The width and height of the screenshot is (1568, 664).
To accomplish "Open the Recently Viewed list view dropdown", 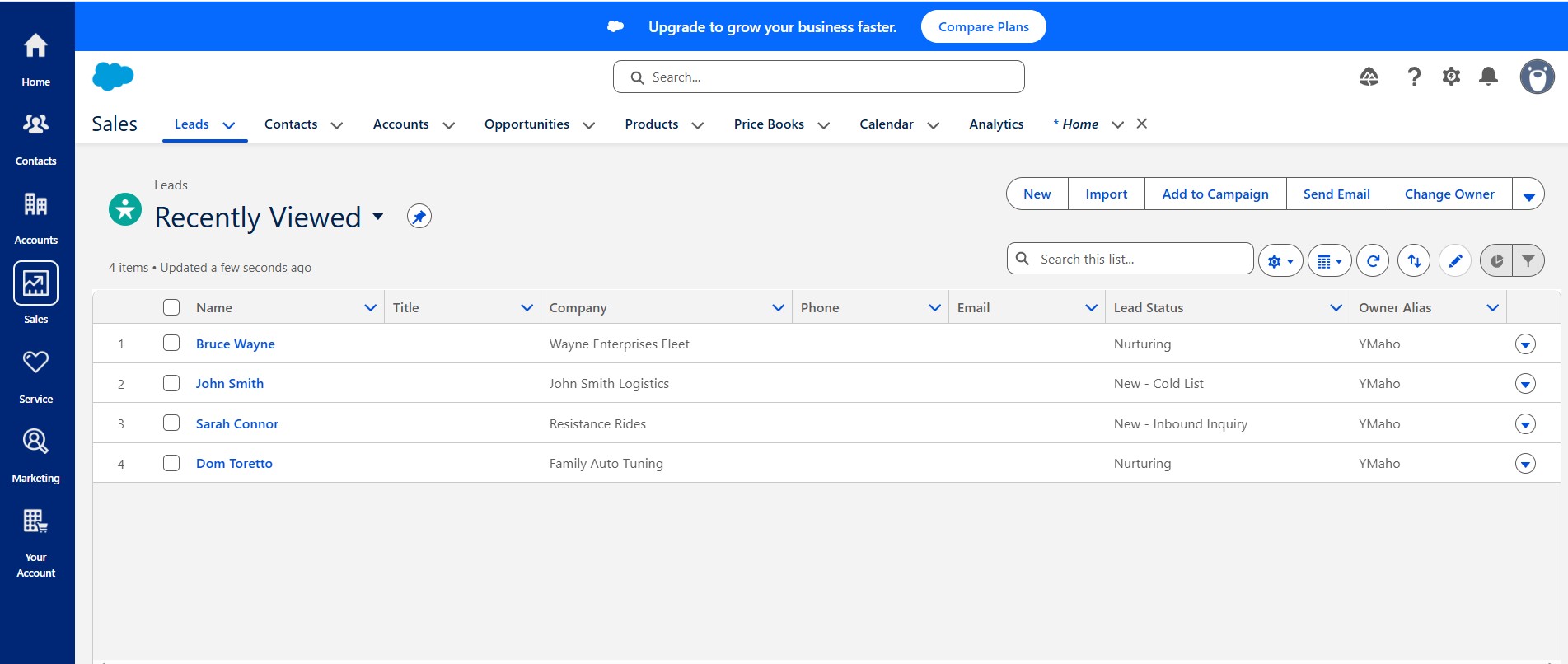I will point(378,217).
